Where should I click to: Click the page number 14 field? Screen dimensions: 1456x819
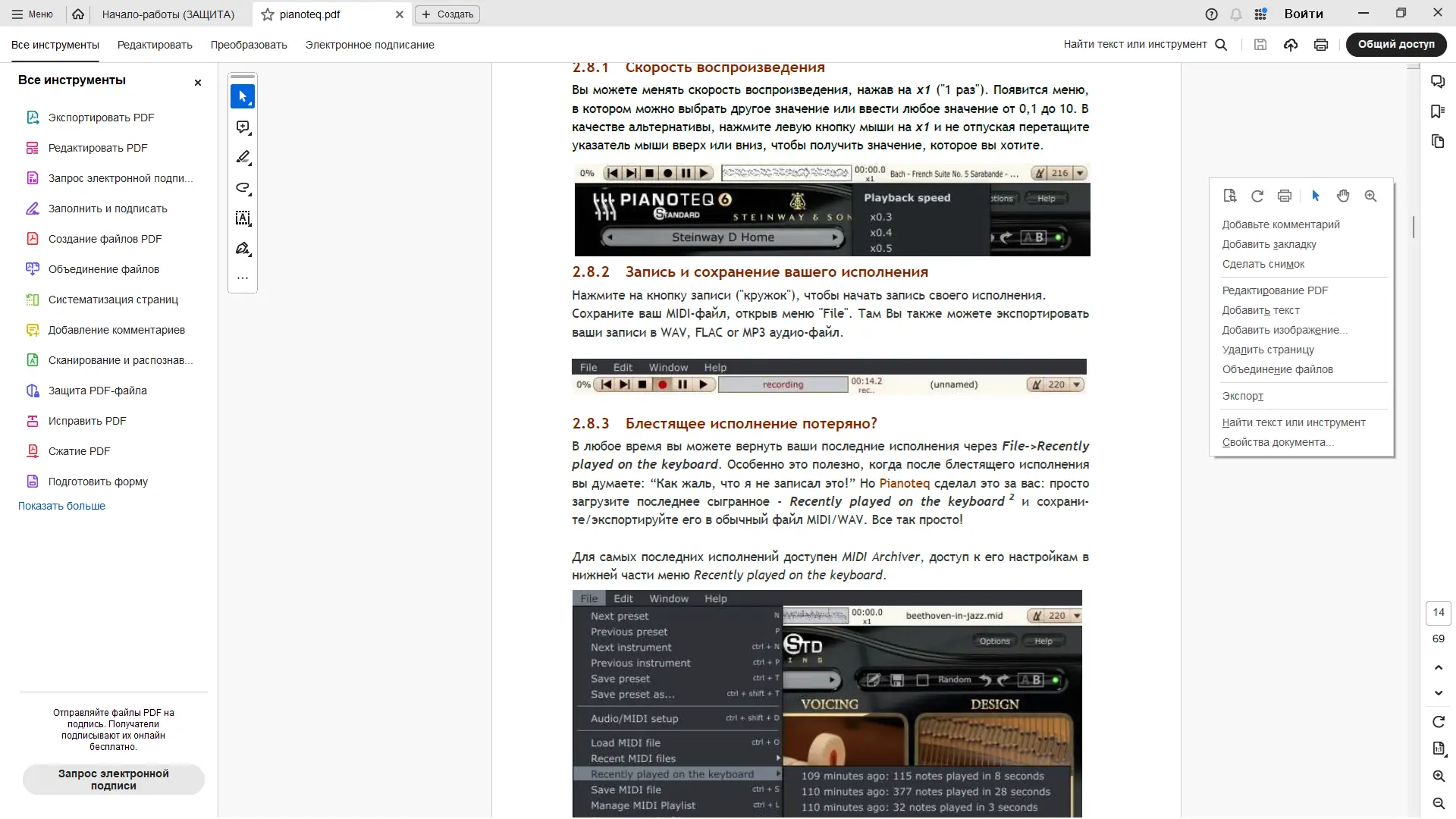1439,613
